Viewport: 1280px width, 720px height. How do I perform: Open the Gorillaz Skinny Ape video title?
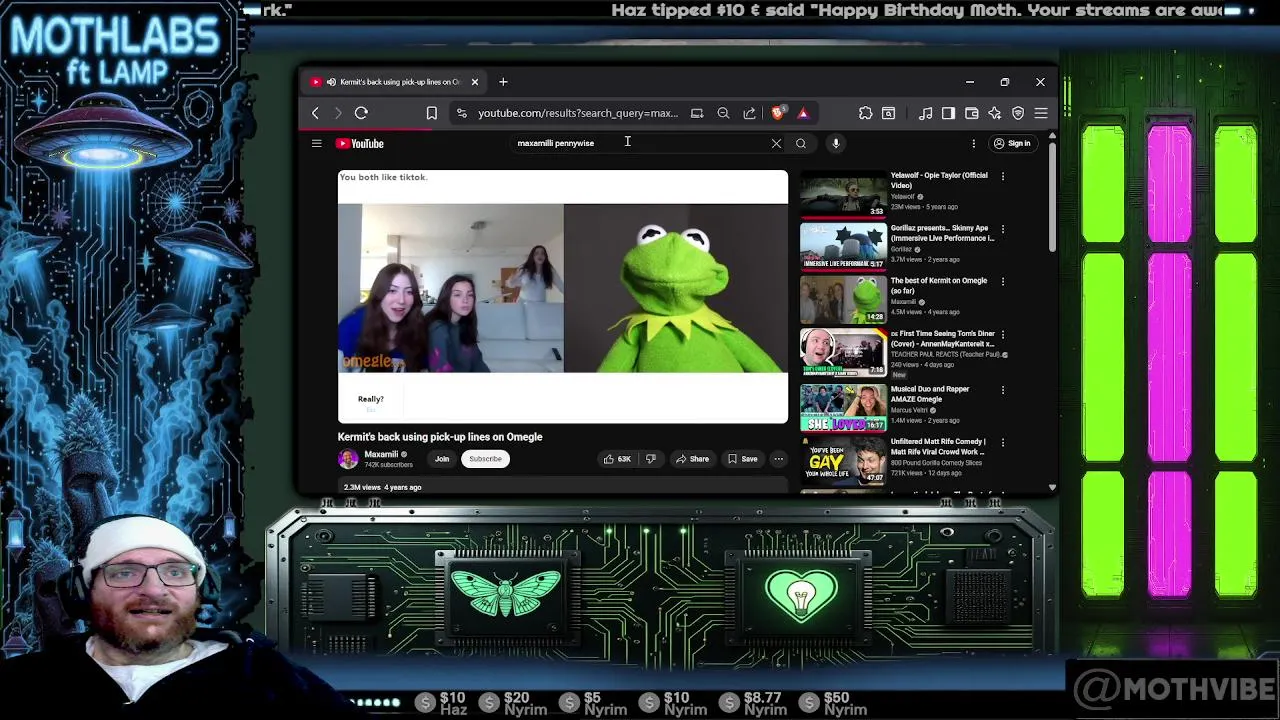pos(942,233)
